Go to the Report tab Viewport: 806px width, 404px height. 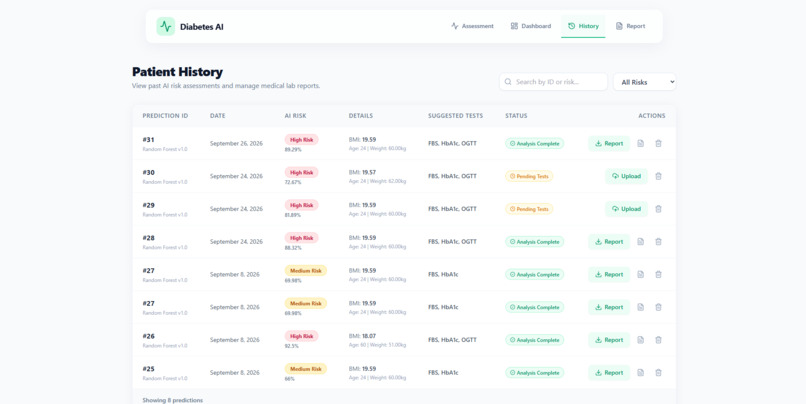[x=630, y=26]
